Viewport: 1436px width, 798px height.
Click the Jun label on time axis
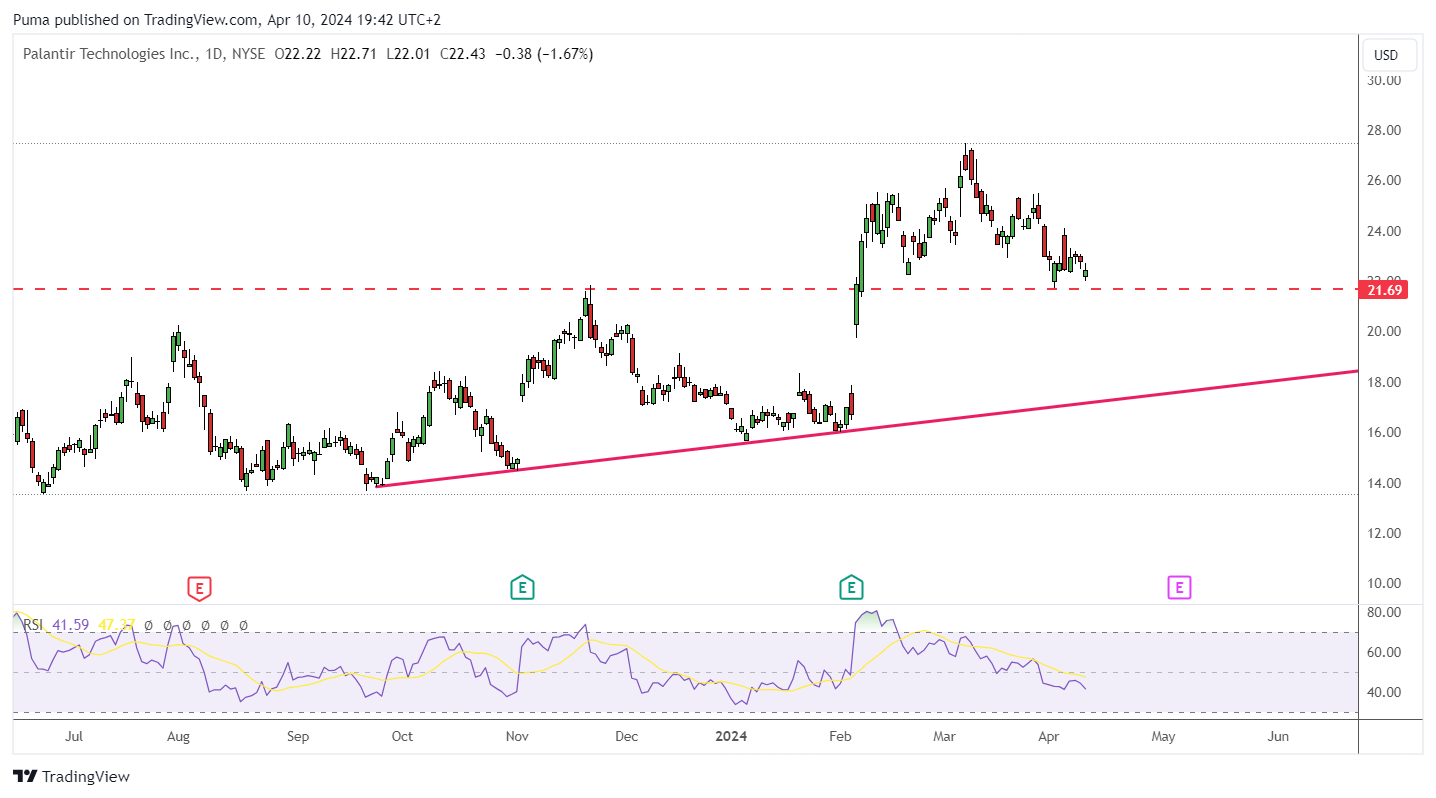(1278, 737)
